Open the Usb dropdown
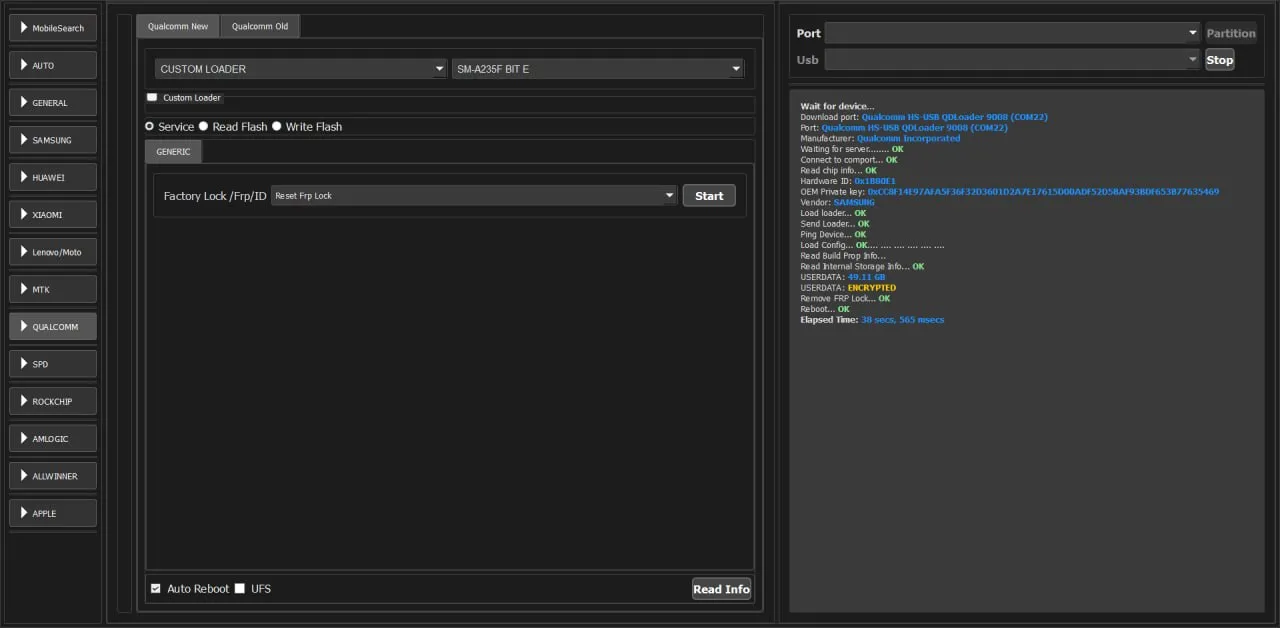The height and width of the screenshot is (628, 1280). [1012, 60]
